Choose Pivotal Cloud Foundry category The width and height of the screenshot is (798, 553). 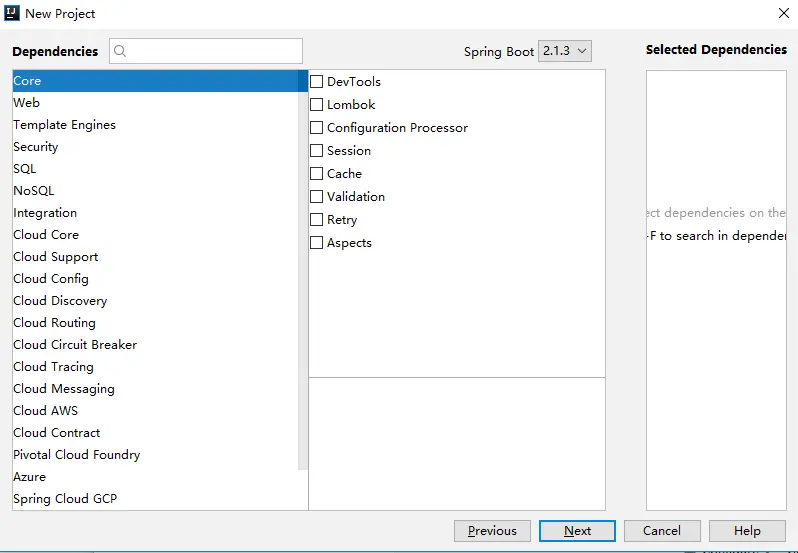[x=155, y=454]
